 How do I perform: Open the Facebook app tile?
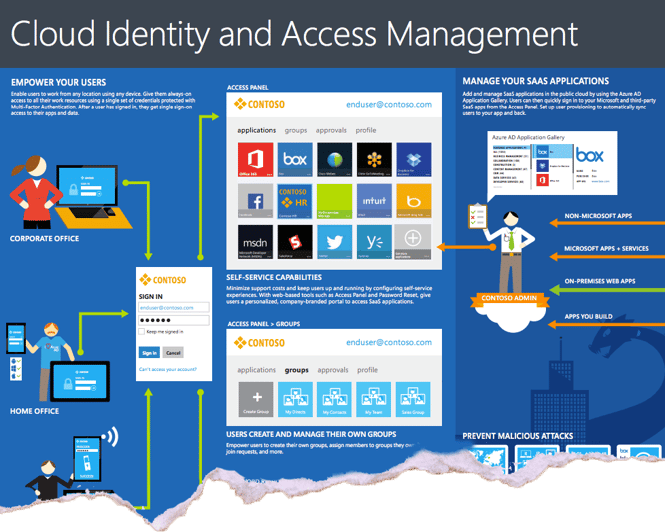(255, 201)
